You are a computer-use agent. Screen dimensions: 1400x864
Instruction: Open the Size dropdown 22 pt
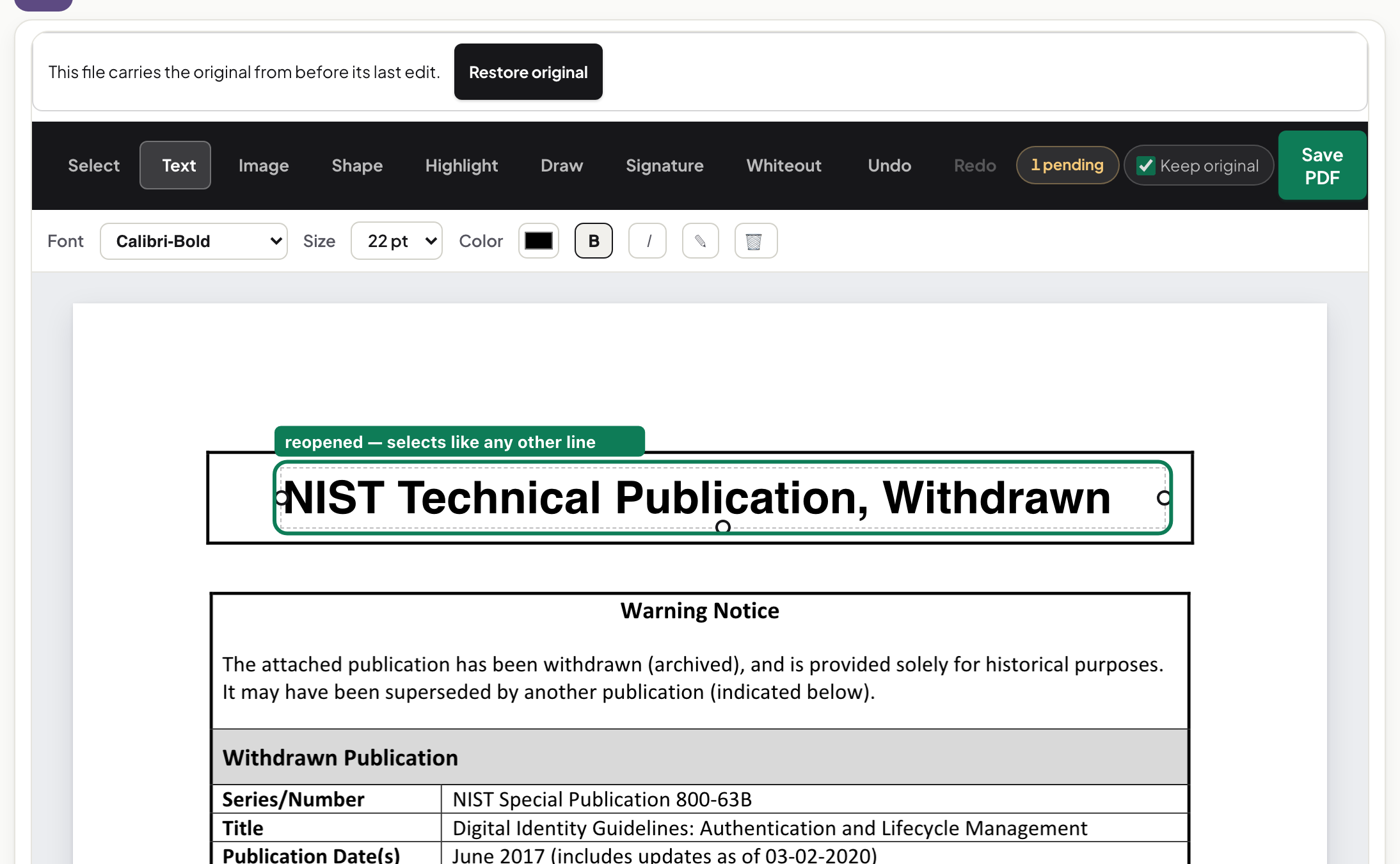pos(396,241)
